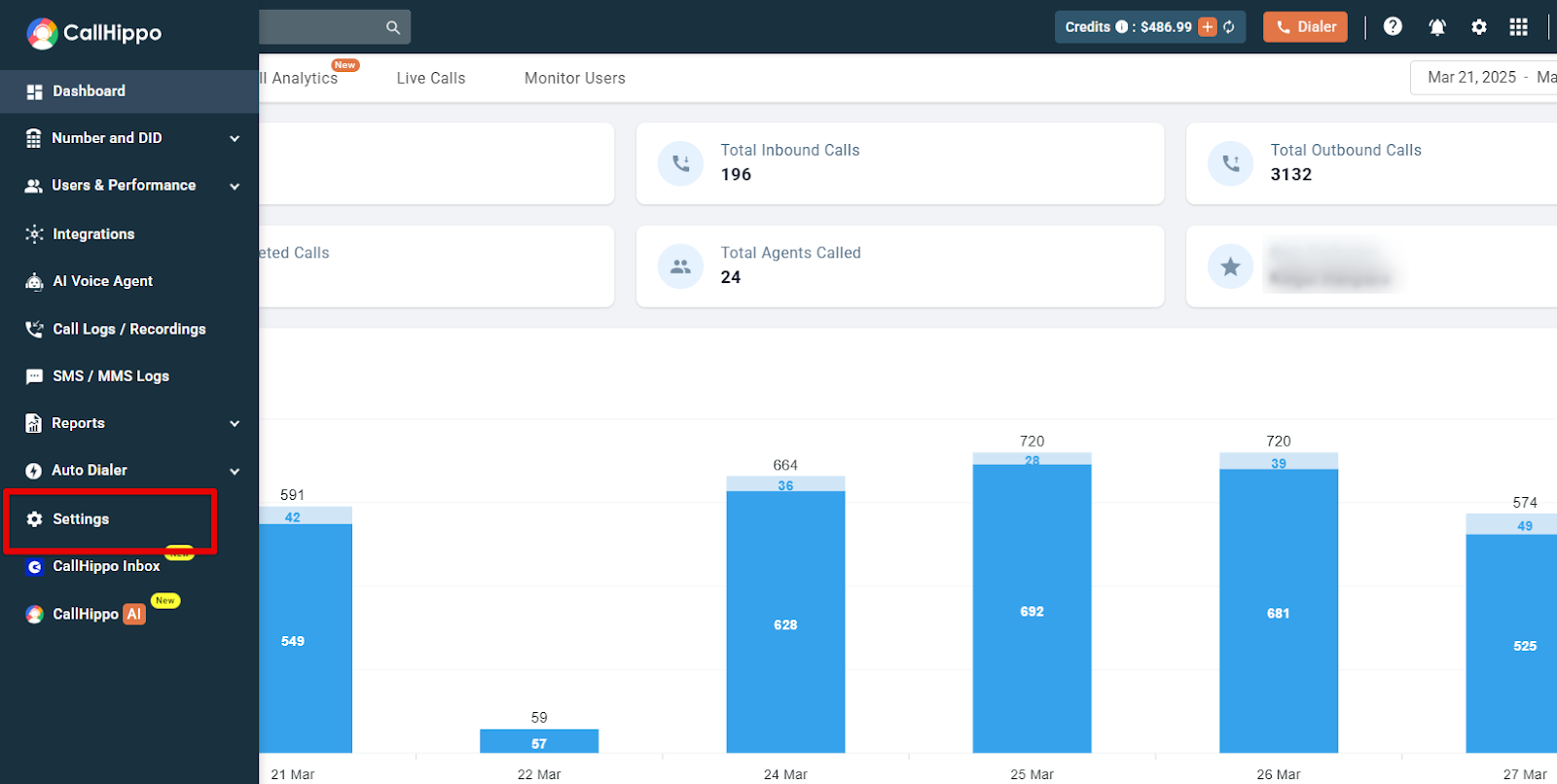The image size is (1557, 784).
Task: Click the search magnifier icon
Action: pyautogui.click(x=393, y=27)
